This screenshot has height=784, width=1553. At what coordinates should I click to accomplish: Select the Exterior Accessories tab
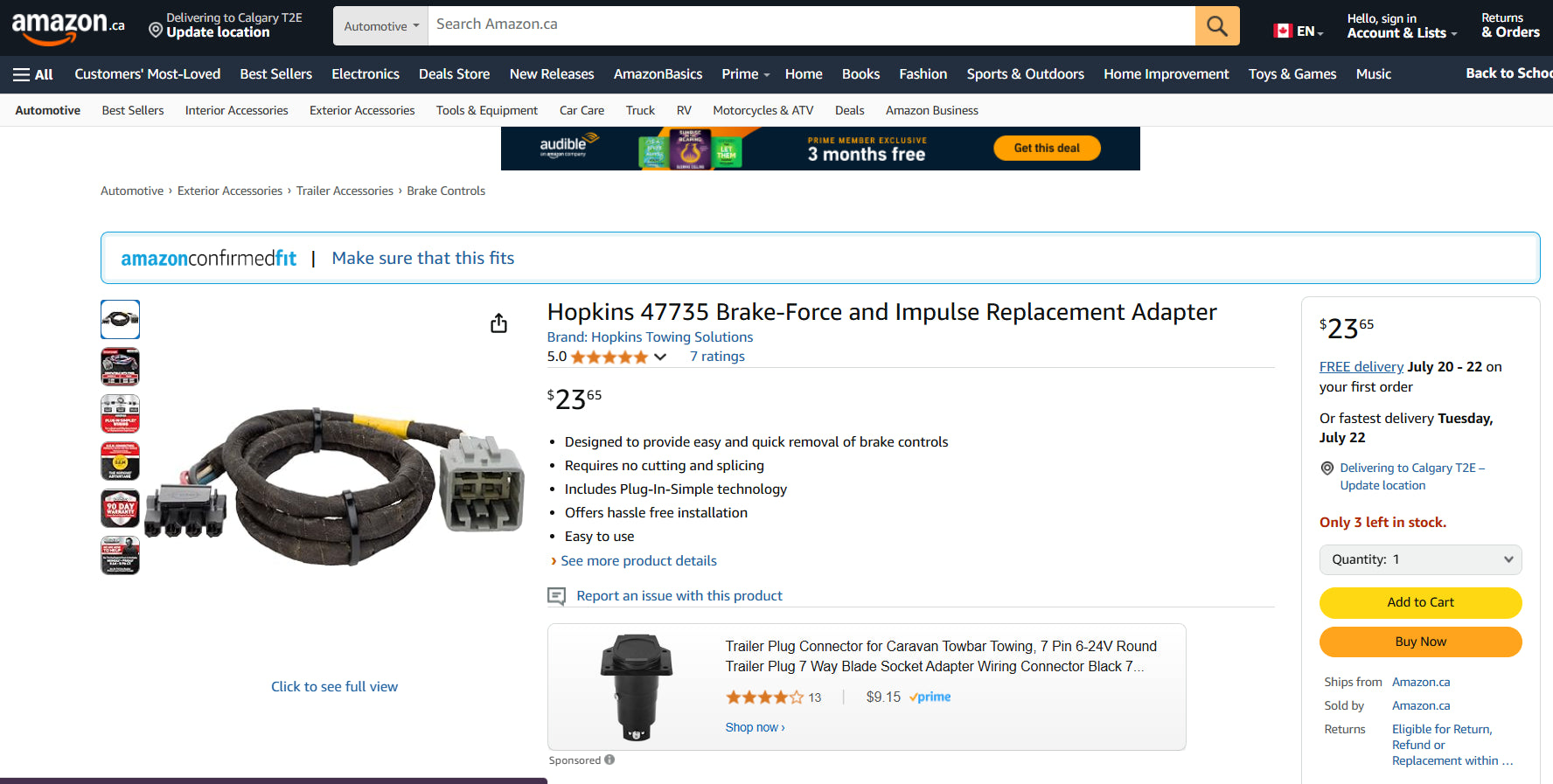pyautogui.click(x=362, y=110)
